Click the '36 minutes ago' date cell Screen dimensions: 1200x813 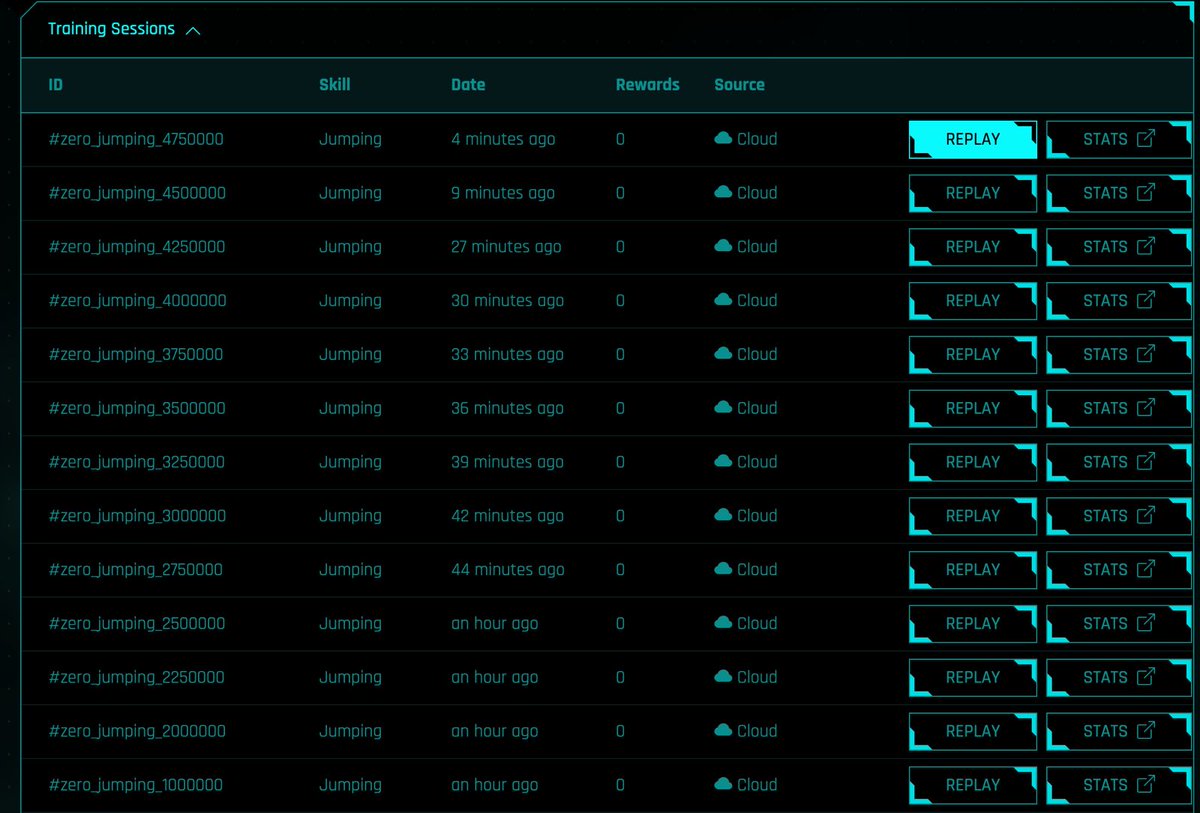(x=508, y=409)
